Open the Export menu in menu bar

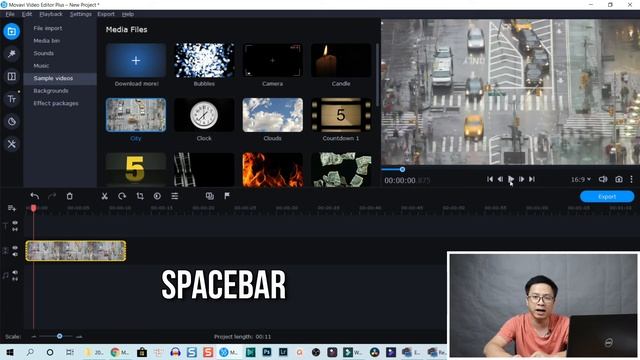(106, 14)
